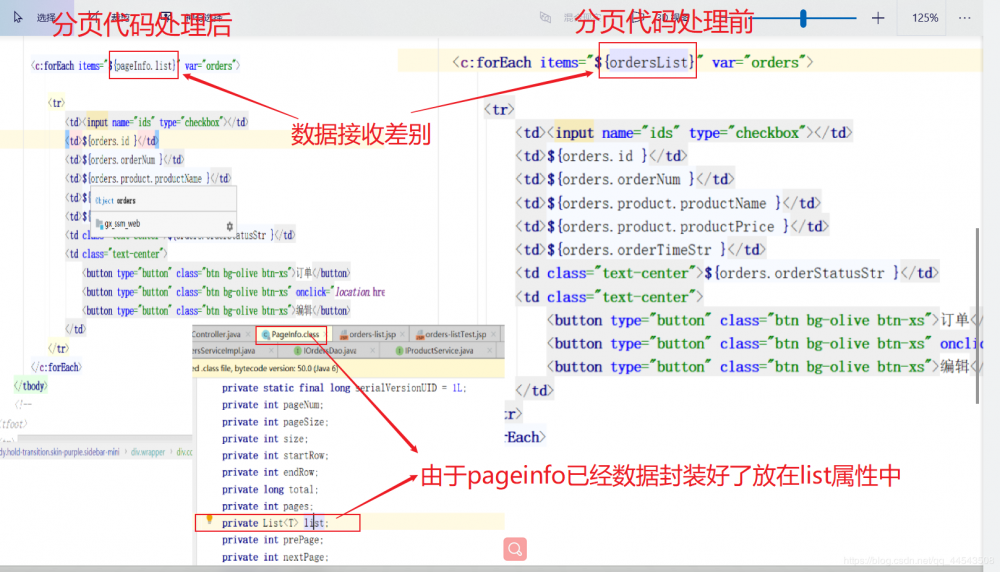Click the interface icon on IOrdersDao.java tab
Image resolution: width=1000 pixels, height=572 pixels.
[297, 351]
